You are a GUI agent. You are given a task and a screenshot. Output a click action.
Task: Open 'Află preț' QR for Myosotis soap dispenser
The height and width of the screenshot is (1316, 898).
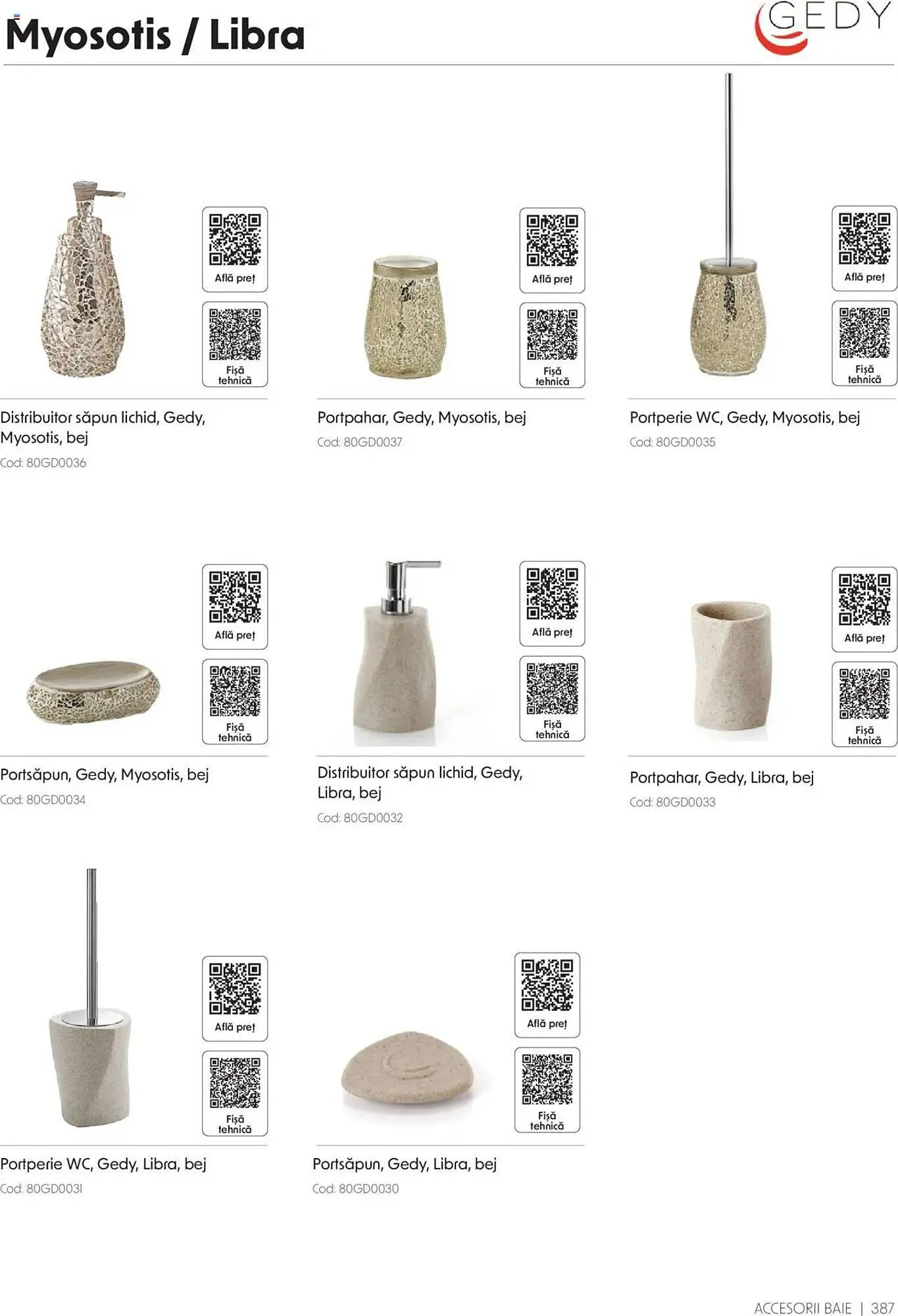(x=235, y=249)
